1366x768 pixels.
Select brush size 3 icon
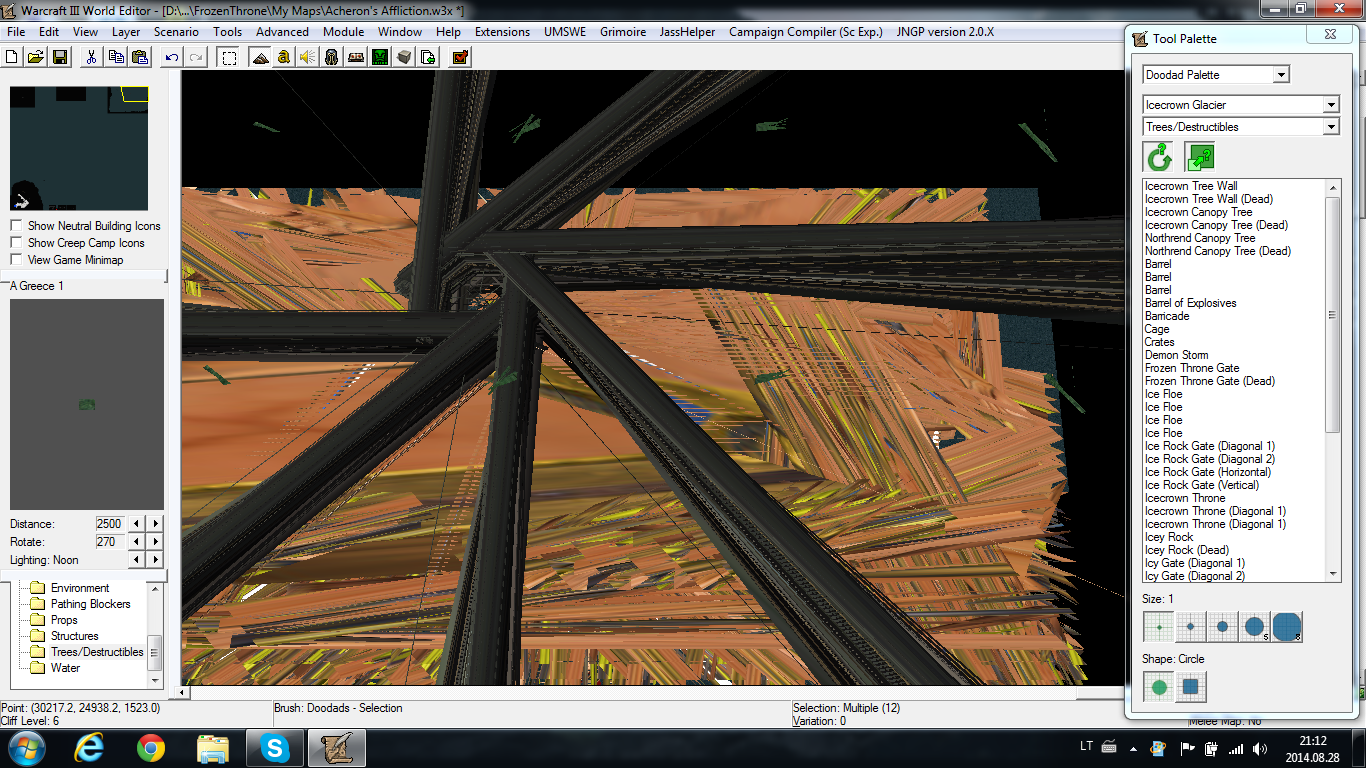tap(1222, 627)
